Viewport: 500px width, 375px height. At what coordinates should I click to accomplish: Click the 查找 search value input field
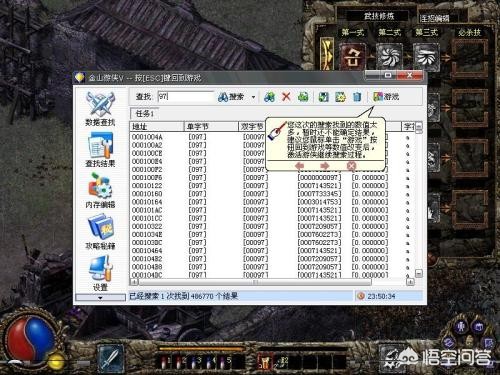click(185, 97)
